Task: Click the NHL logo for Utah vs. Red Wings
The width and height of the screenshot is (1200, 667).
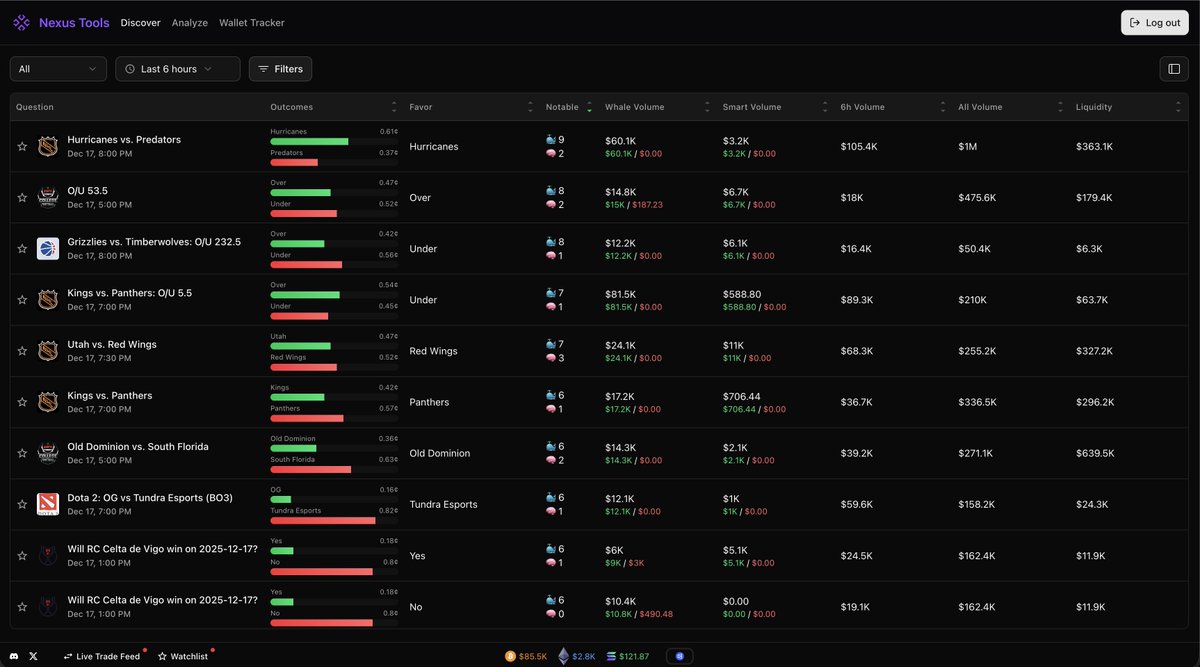Action: (x=48, y=351)
